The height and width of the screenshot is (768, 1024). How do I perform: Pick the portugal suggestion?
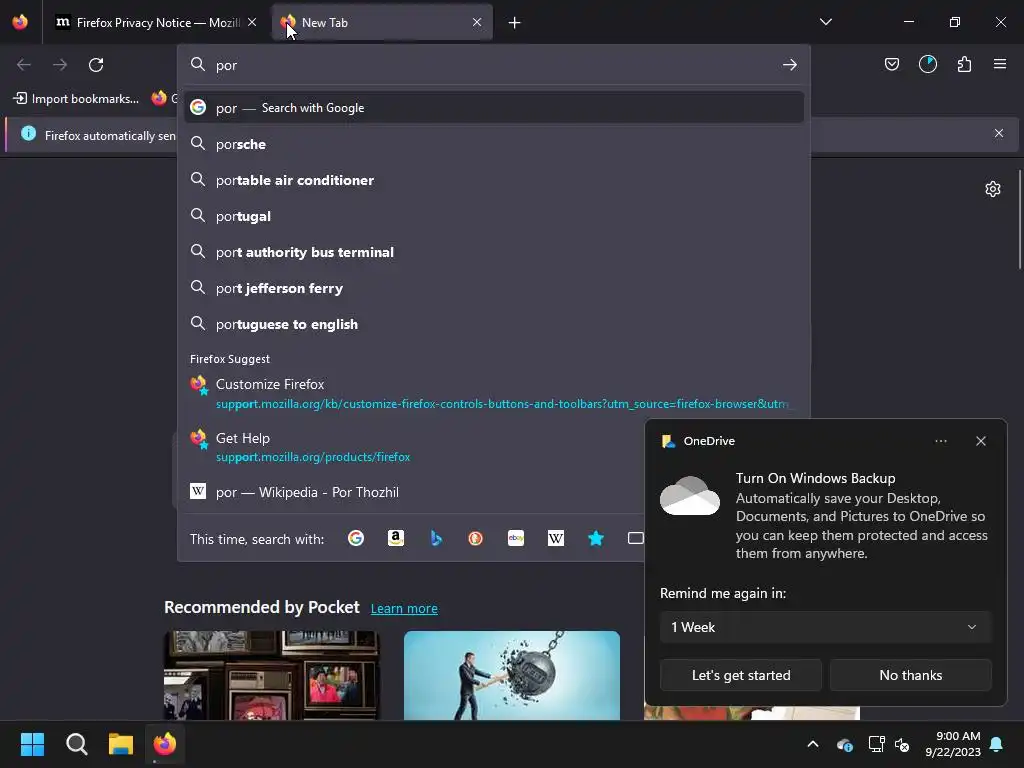pyautogui.click(x=493, y=216)
